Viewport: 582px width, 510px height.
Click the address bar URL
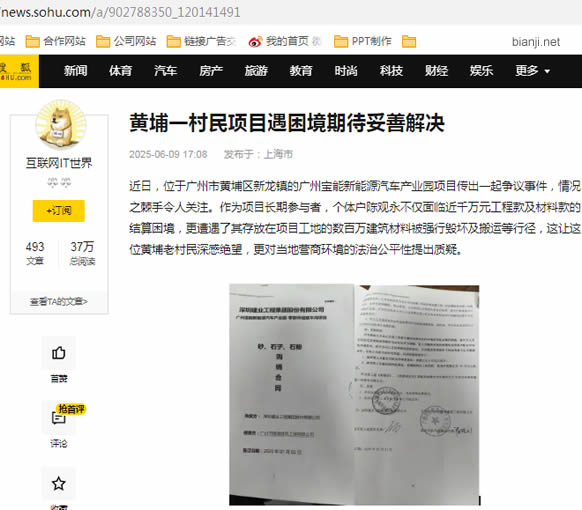pos(120,12)
